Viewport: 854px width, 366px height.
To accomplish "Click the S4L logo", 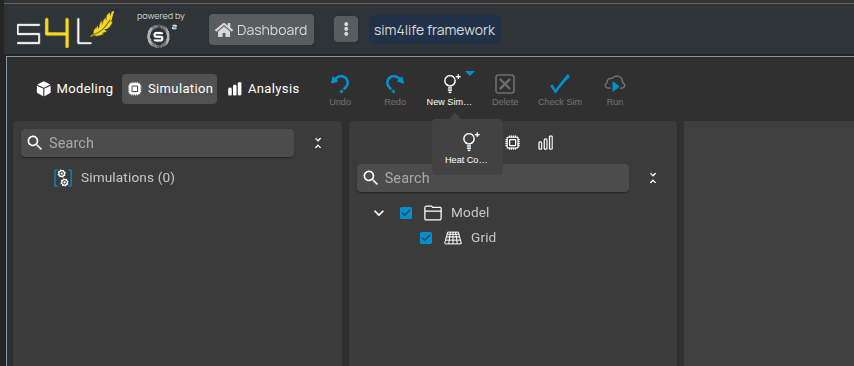I will coord(65,30).
